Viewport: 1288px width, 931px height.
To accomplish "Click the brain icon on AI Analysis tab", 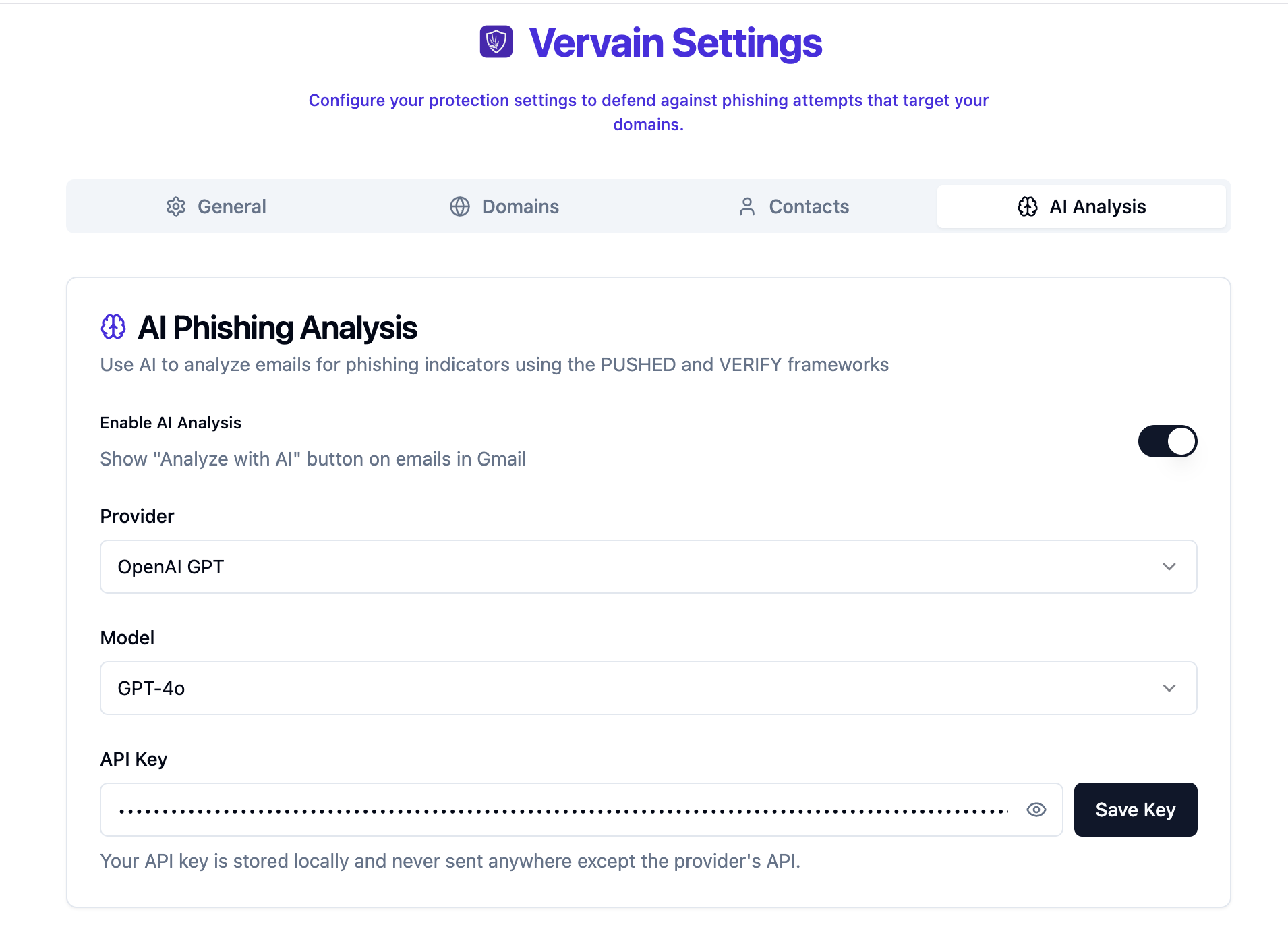I will 1026,206.
